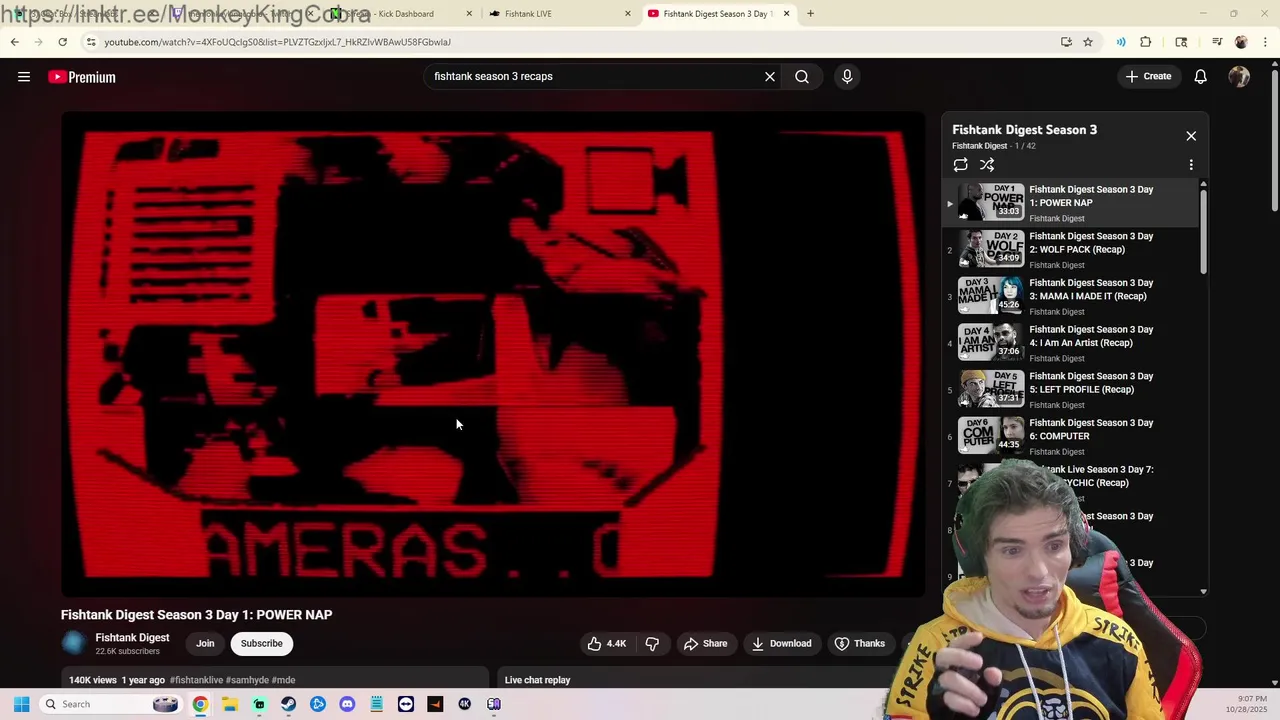Click the video title POWER NAP
Image resolution: width=1280 pixels, height=720 pixels.
pyautogui.click(x=196, y=615)
